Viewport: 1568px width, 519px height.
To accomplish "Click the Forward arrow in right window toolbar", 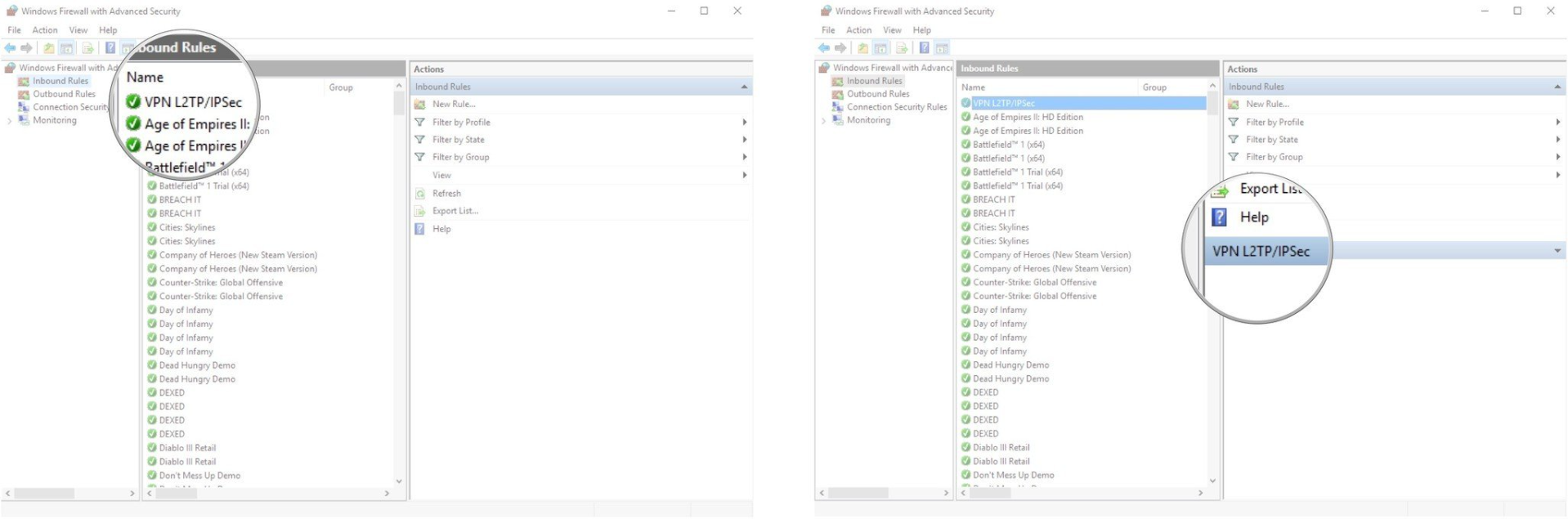I will click(x=840, y=48).
